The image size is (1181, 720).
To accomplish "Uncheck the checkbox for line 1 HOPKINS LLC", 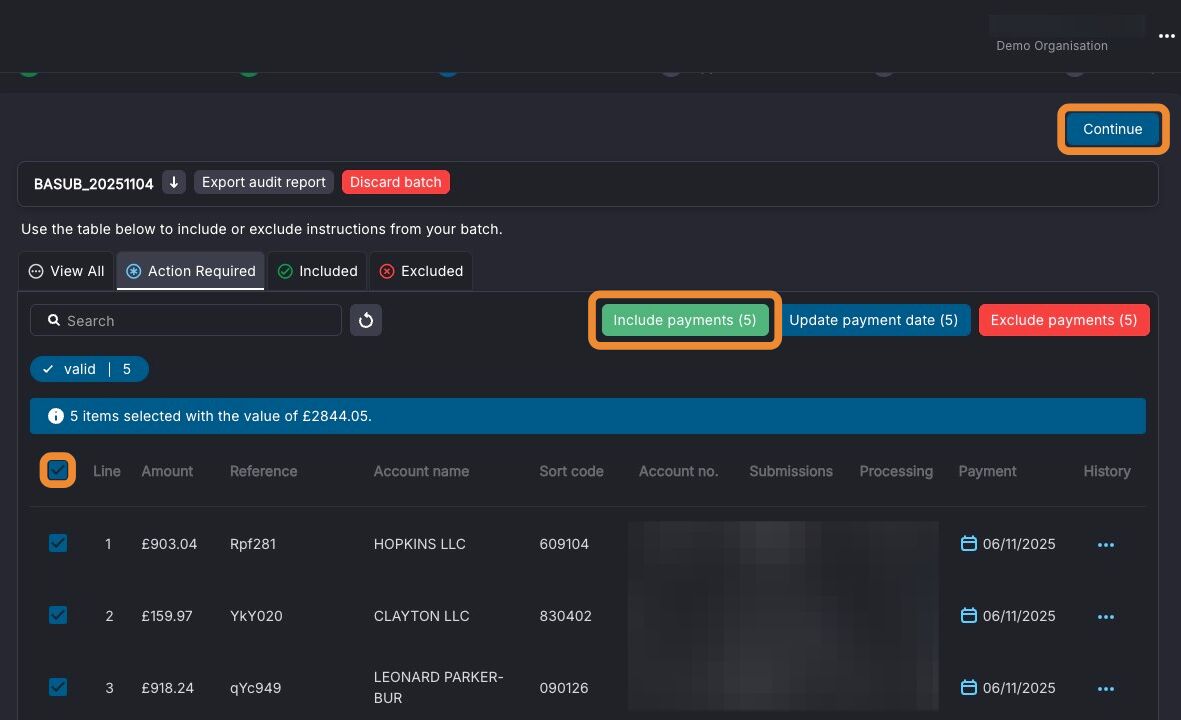I will coord(58,543).
